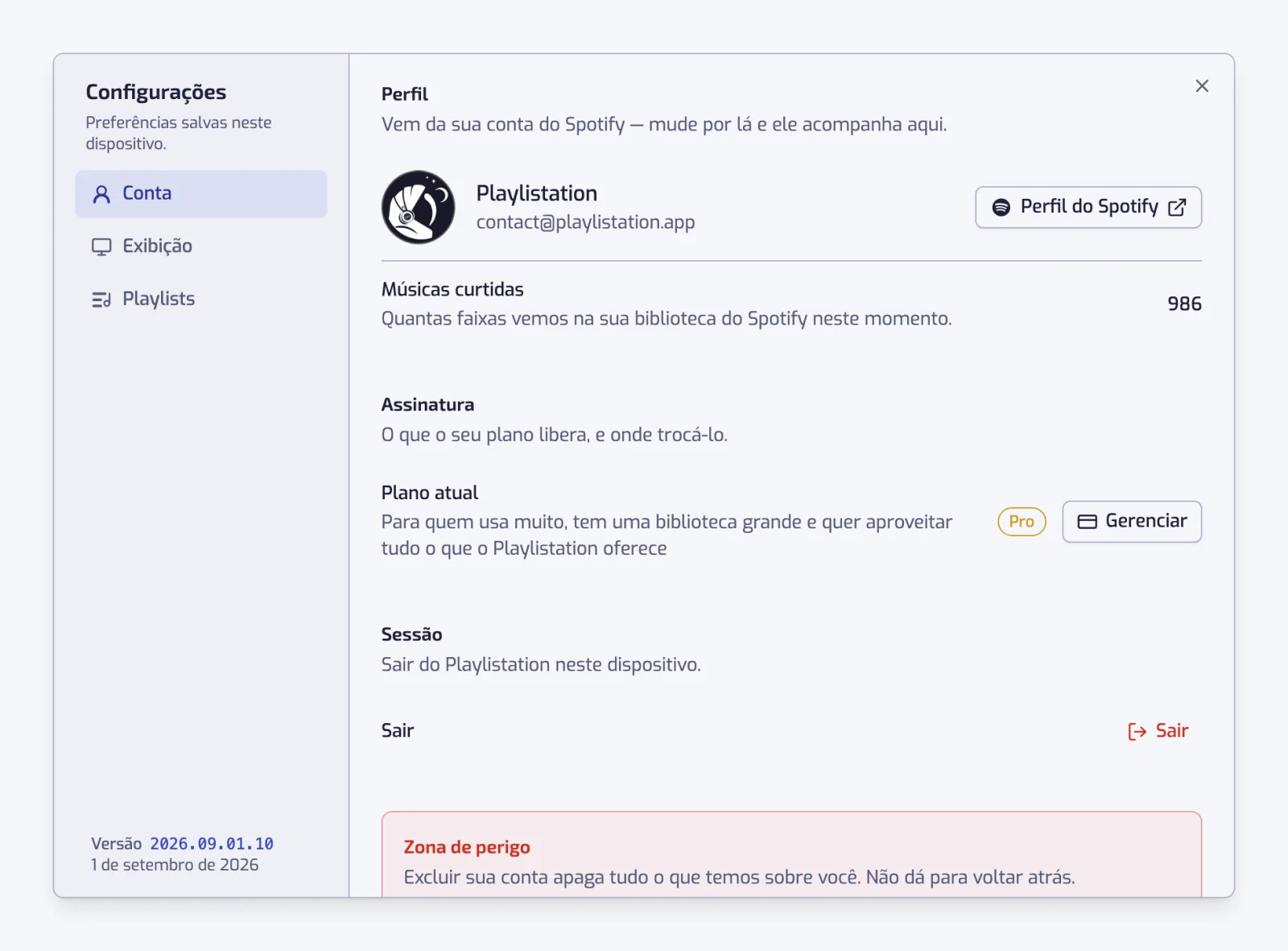
Task: Click the Zona de perigo heading
Action: point(467,847)
